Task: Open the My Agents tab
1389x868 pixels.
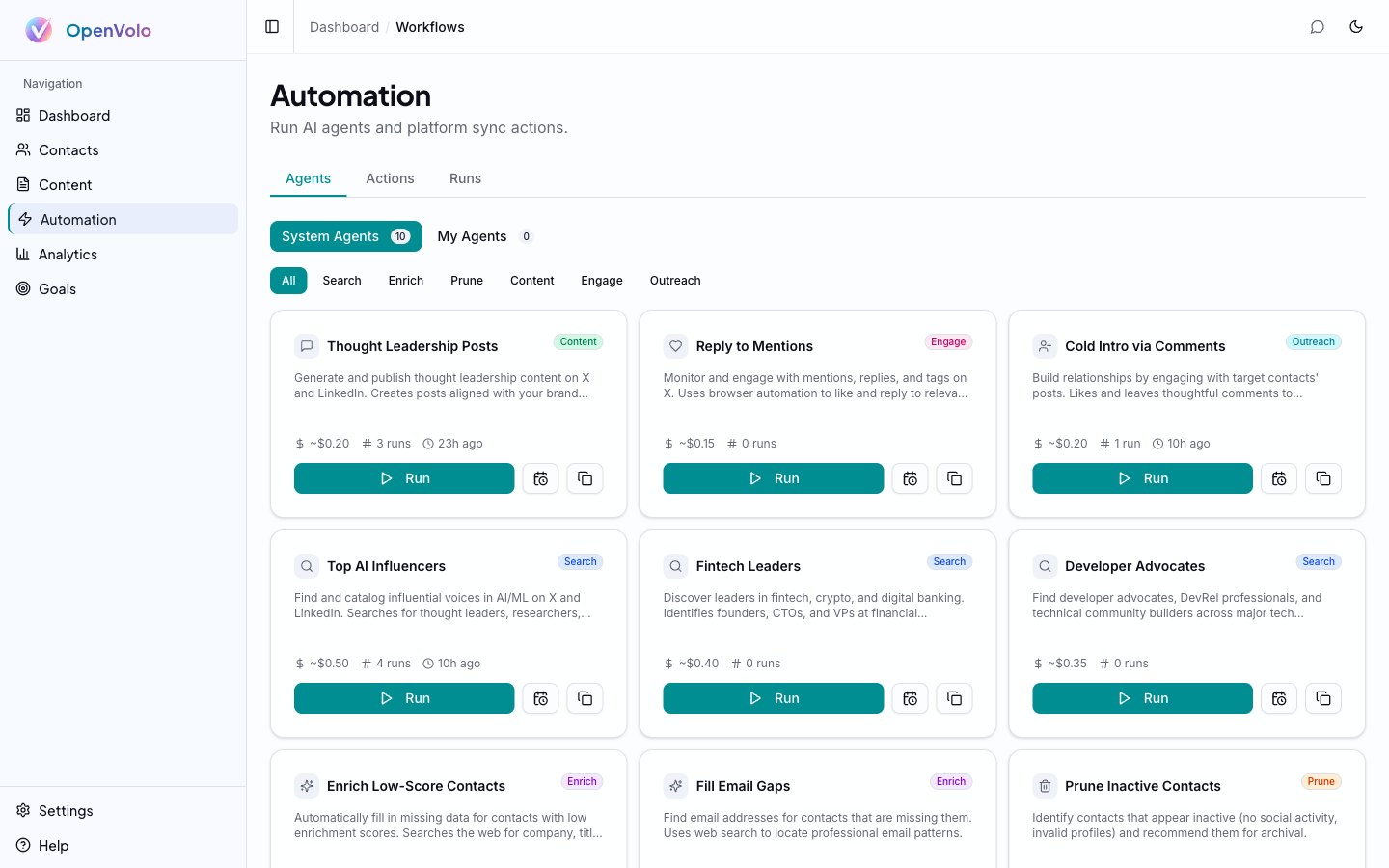Action: (x=472, y=236)
